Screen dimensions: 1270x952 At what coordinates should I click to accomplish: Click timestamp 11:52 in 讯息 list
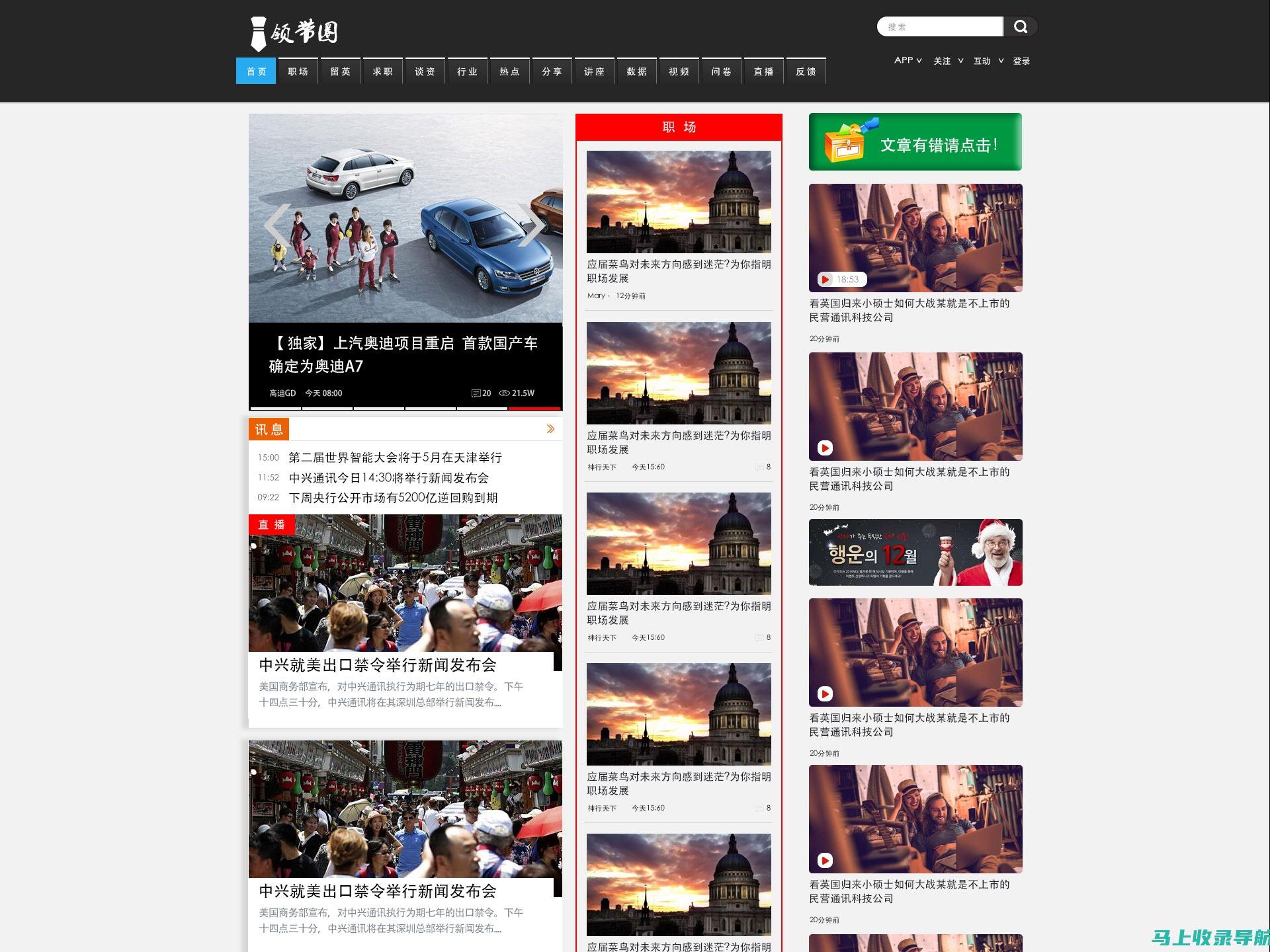(269, 477)
